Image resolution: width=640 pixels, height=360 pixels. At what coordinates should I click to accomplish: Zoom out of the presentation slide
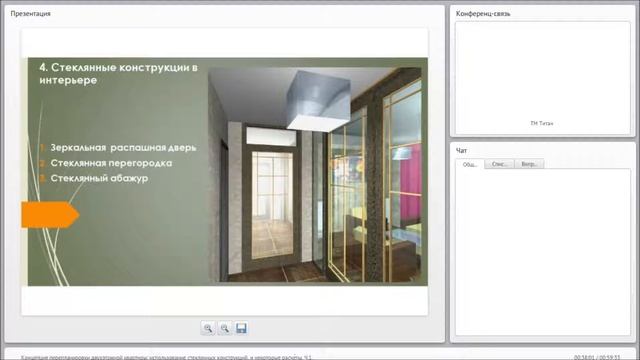click(224, 328)
